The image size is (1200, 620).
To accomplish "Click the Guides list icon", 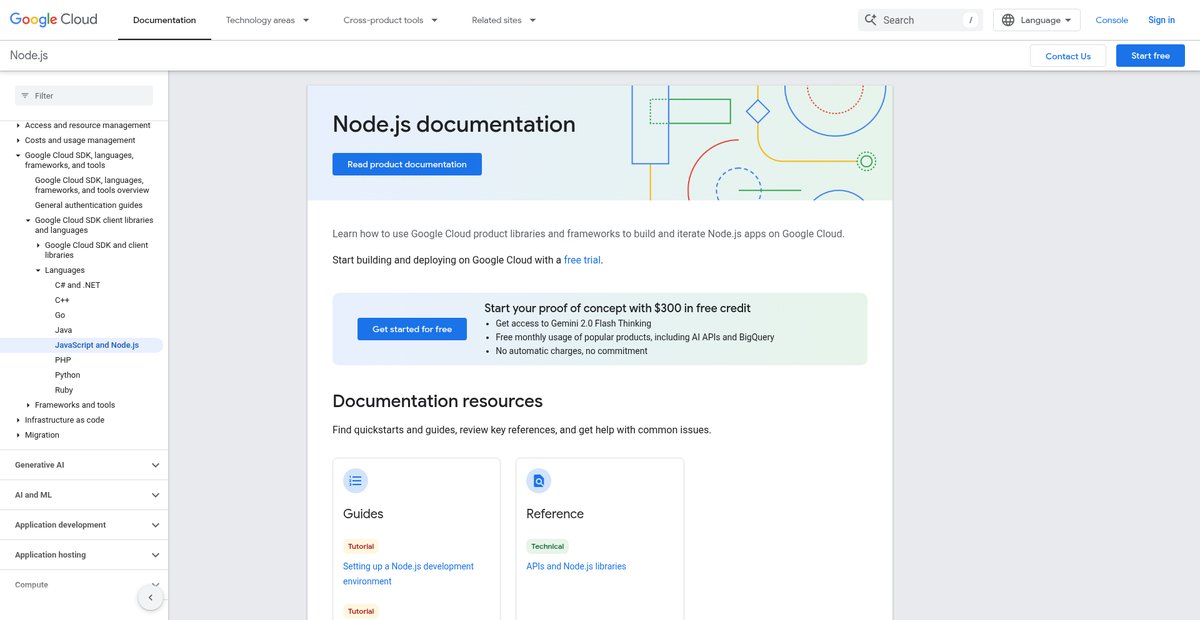I will pyautogui.click(x=355, y=481).
